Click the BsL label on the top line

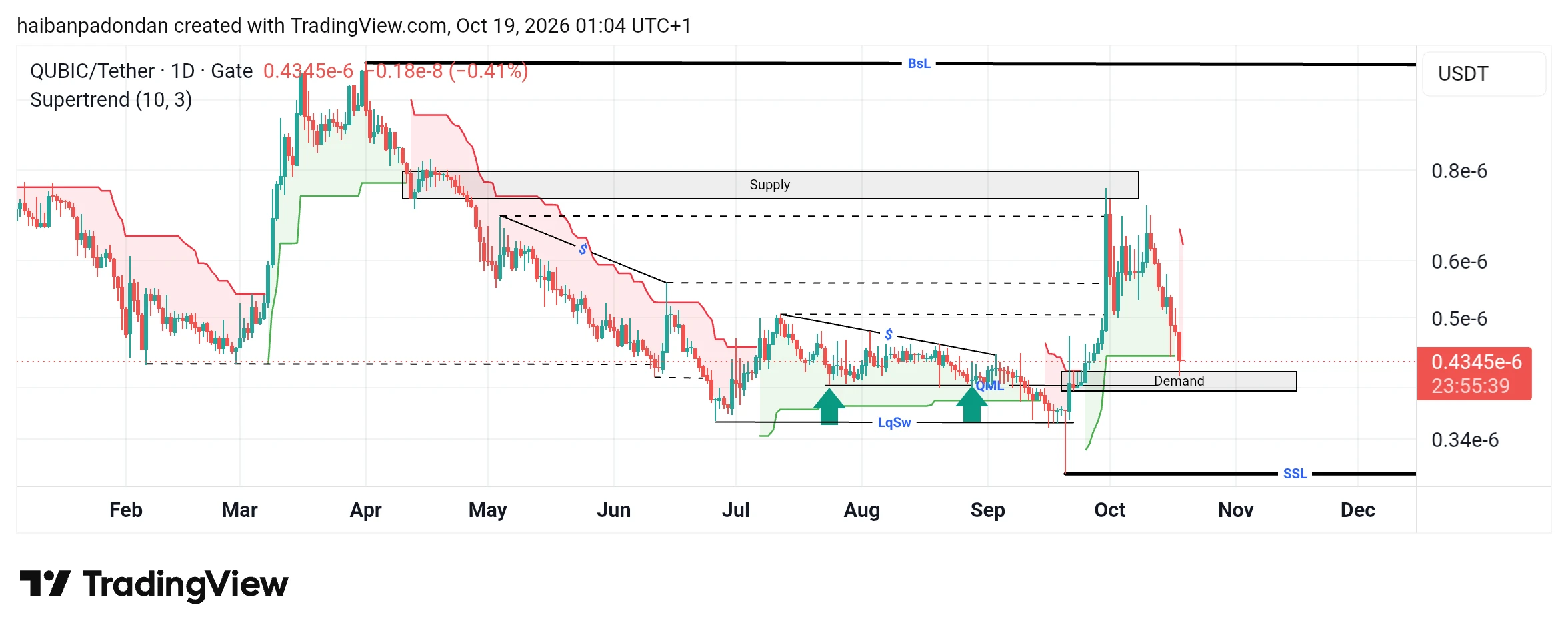(x=919, y=63)
